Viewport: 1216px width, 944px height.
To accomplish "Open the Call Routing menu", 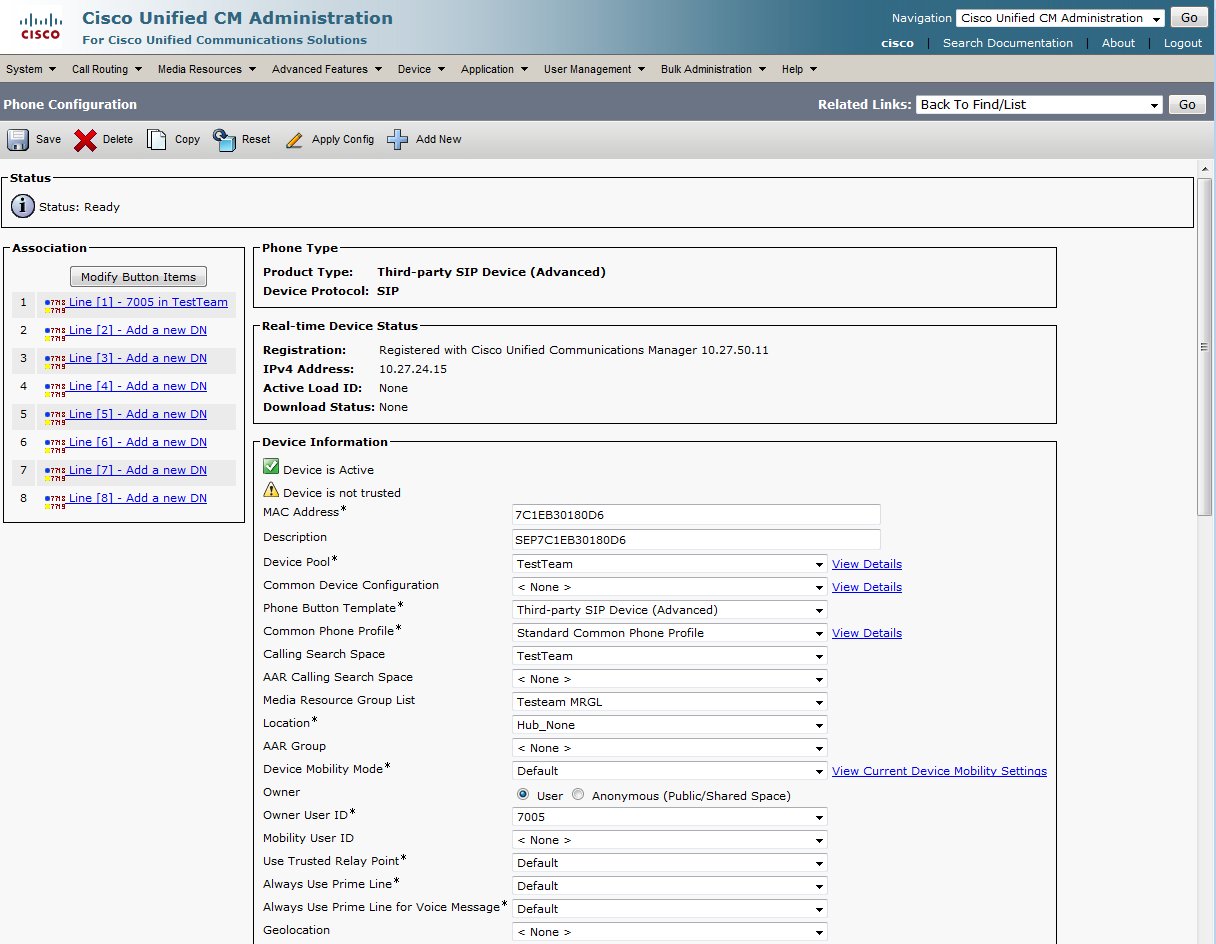I will coord(106,69).
